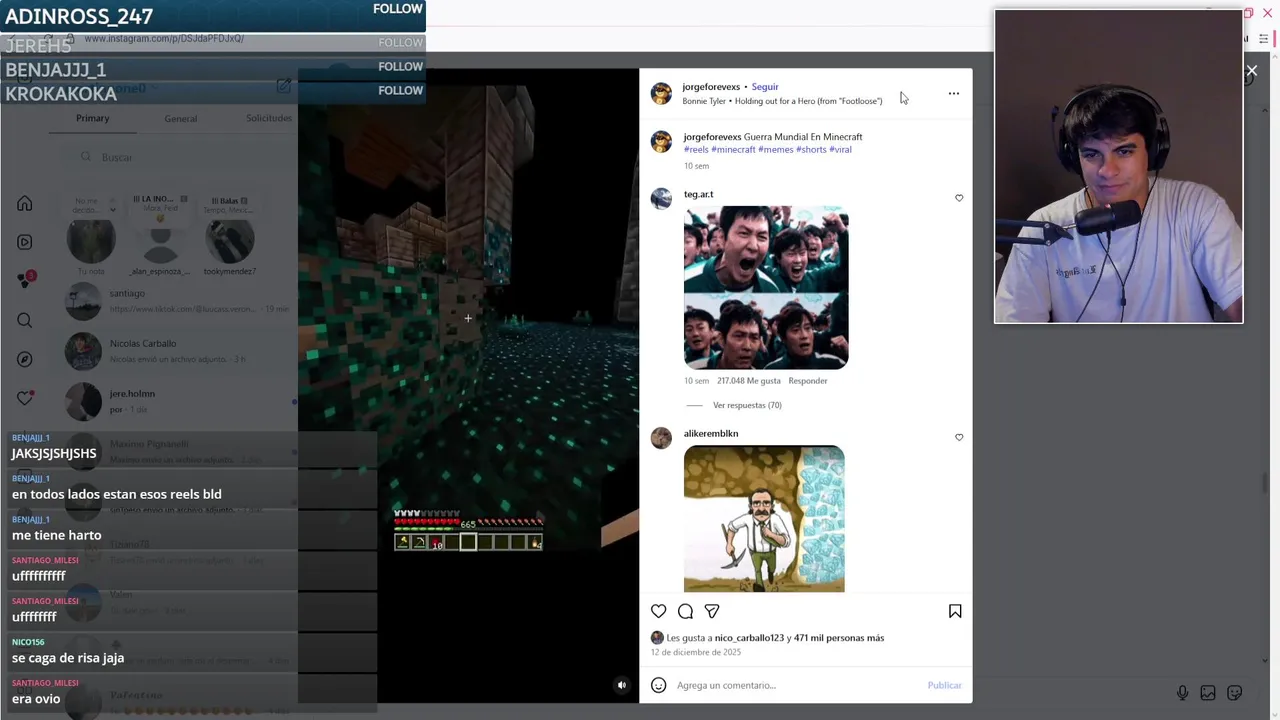Click the image attachment icon in message bar
This screenshot has width=1280, height=720.
1208,693
